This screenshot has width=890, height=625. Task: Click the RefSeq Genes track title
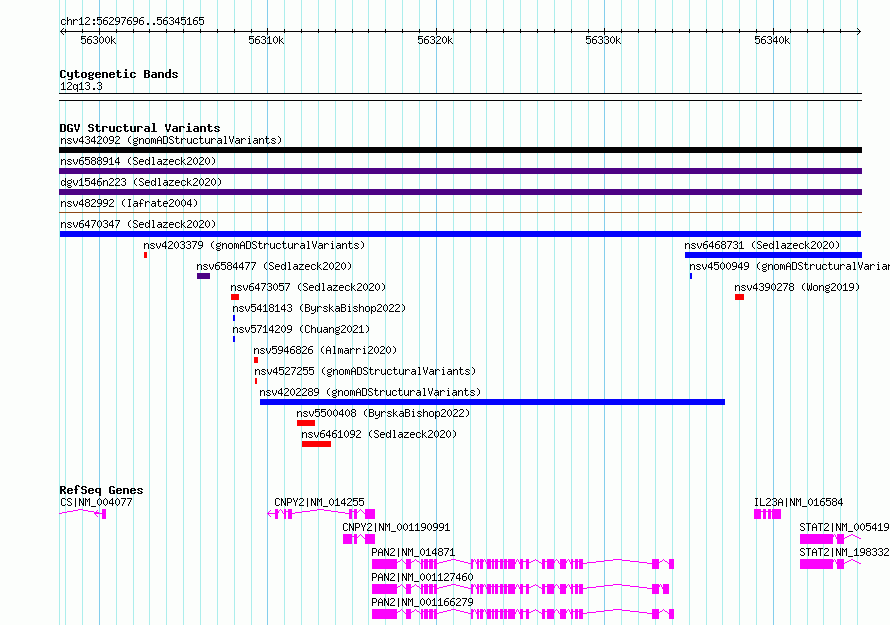pyautogui.click(x=101, y=490)
